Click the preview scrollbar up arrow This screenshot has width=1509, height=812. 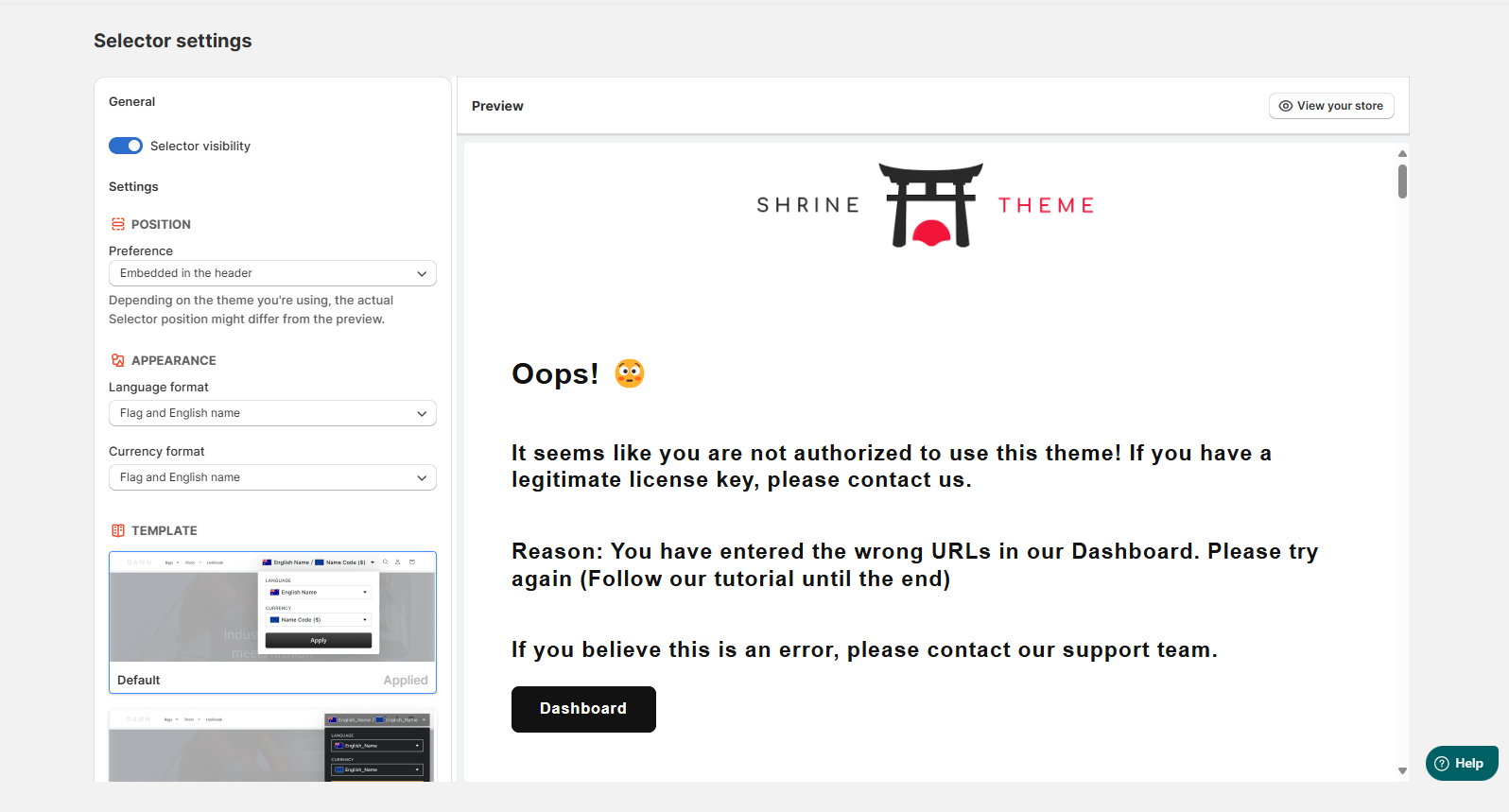pos(1402,153)
